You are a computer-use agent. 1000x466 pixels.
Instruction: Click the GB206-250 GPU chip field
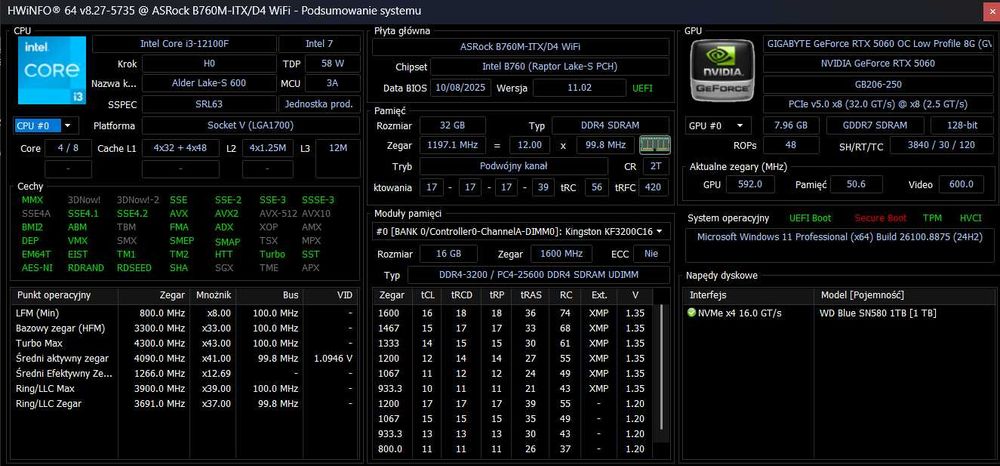coord(878,84)
